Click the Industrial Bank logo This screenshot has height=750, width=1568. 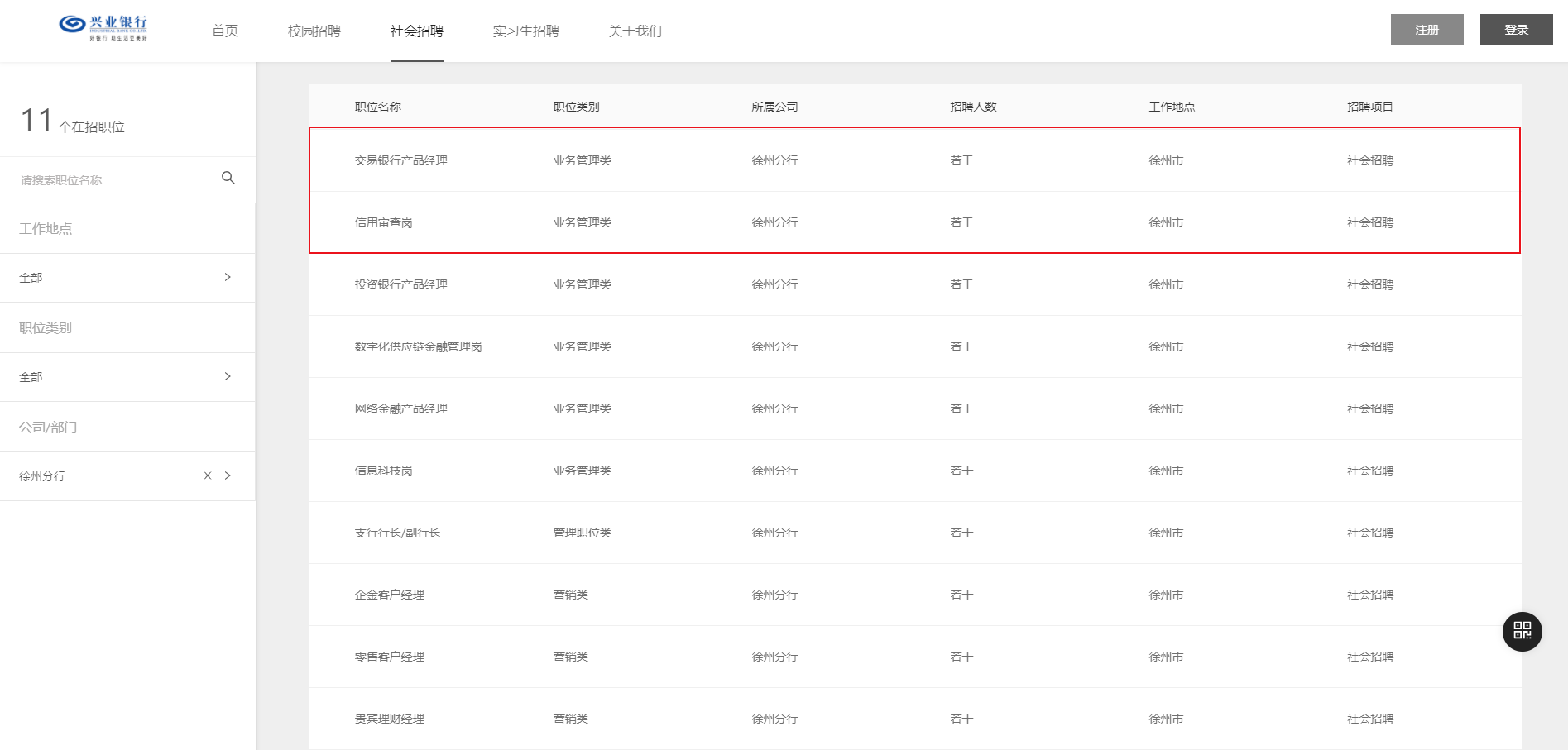(103, 28)
